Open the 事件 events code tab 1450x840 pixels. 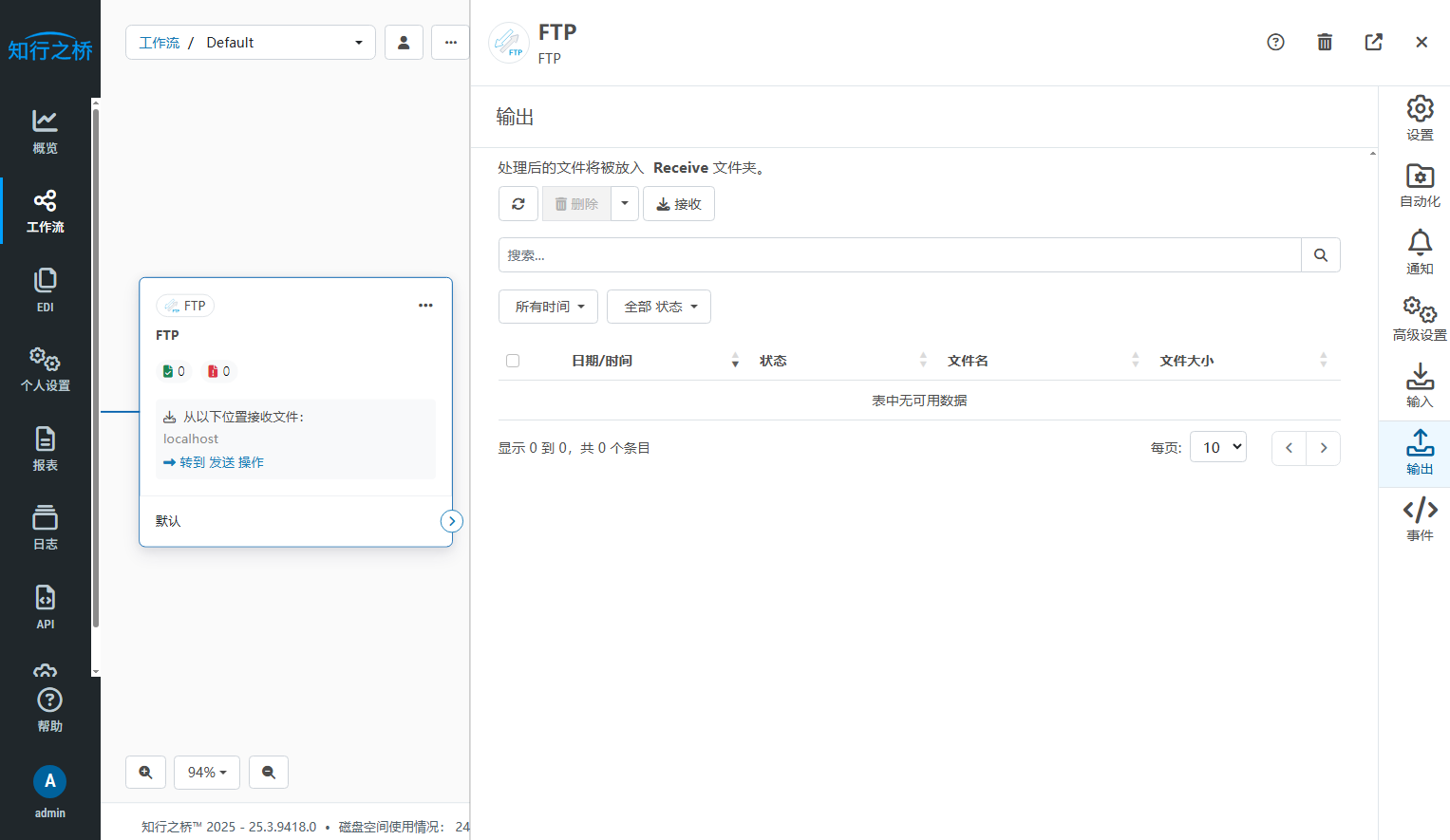click(x=1420, y=519)
